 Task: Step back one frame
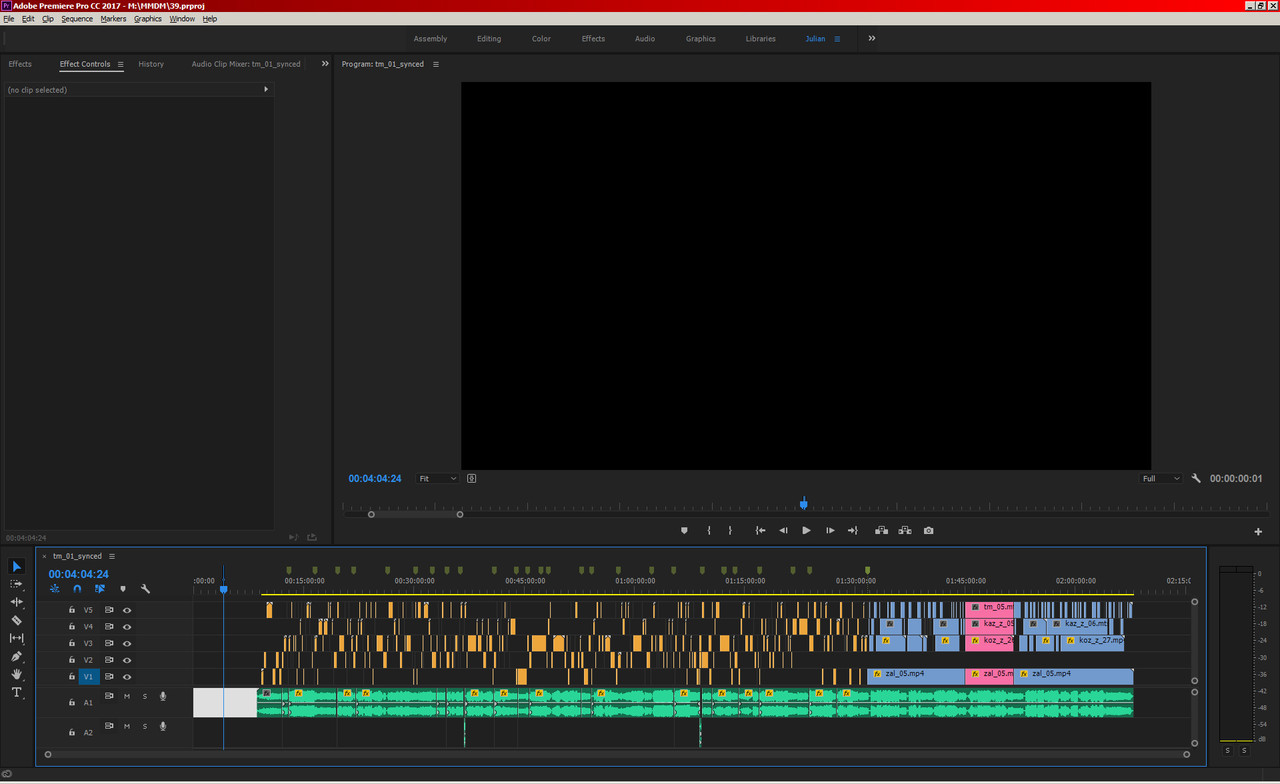783,531
